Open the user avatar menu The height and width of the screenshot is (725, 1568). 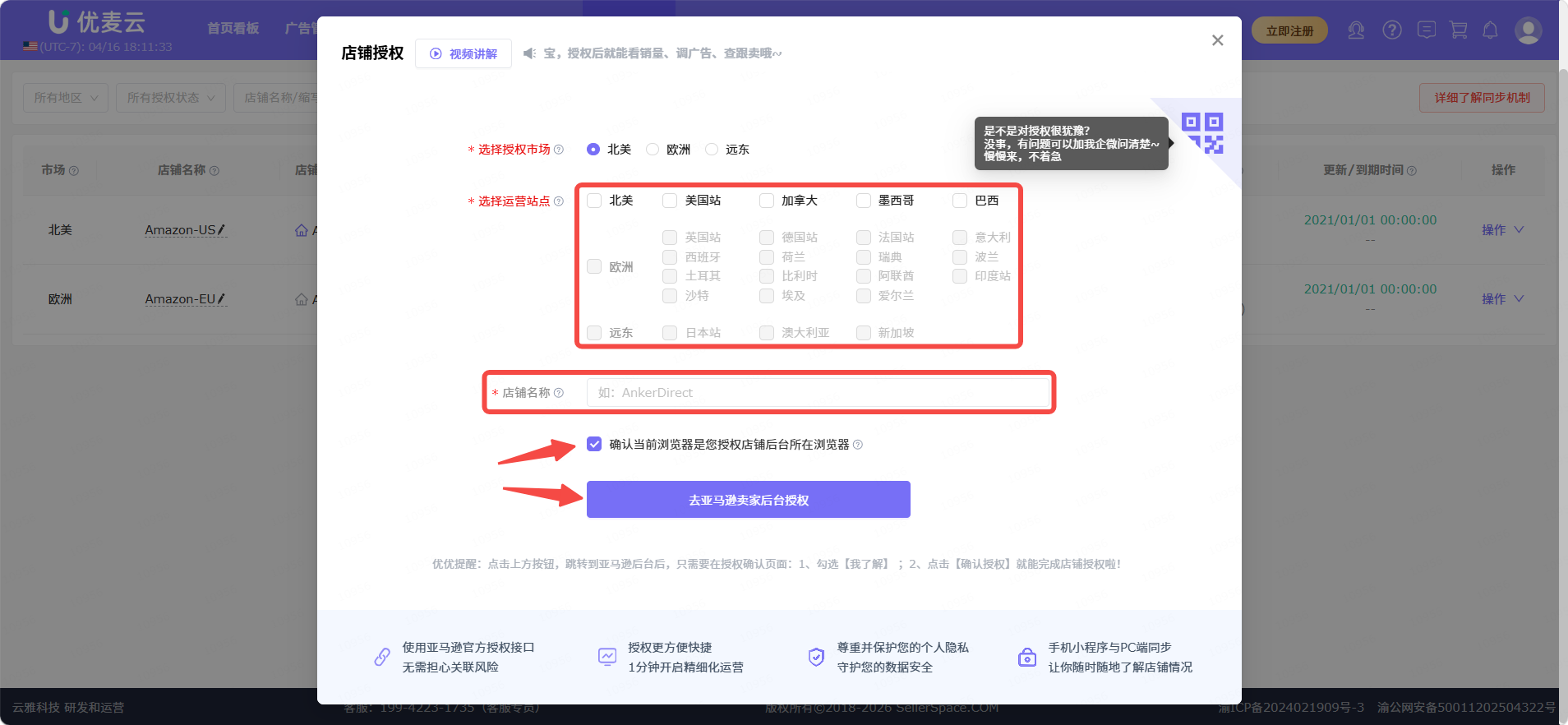[x=1528, y=31]
